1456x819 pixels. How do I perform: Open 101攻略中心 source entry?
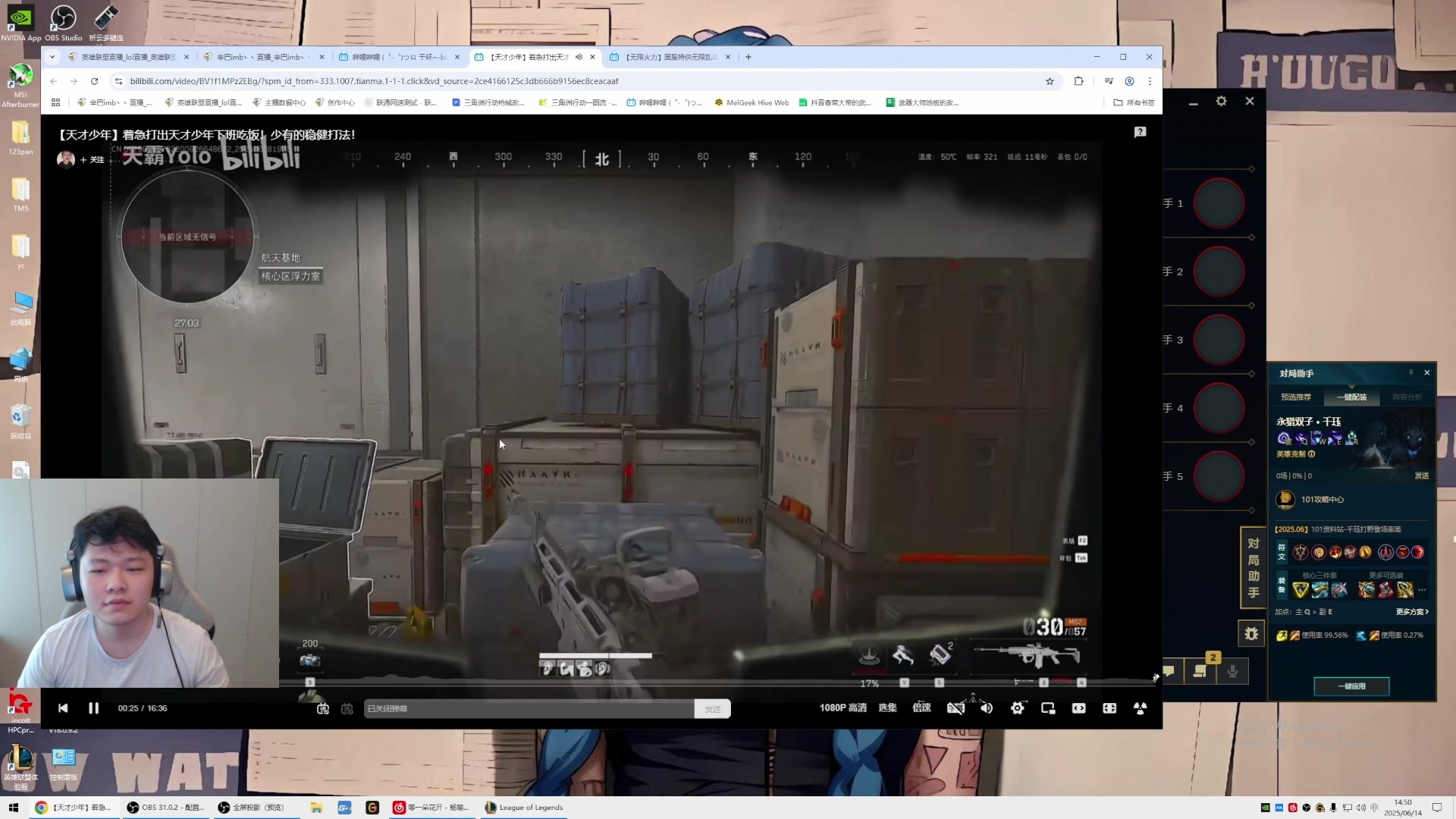coord(1310,499)
